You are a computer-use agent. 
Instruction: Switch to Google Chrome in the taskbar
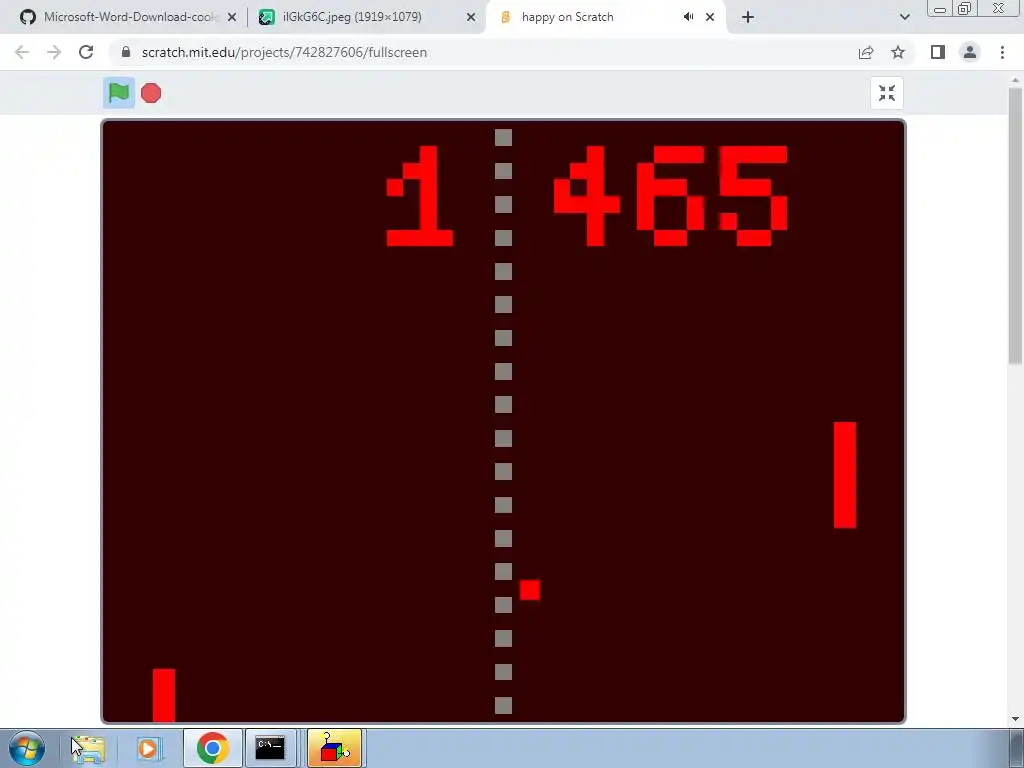[x=212, y=748]
